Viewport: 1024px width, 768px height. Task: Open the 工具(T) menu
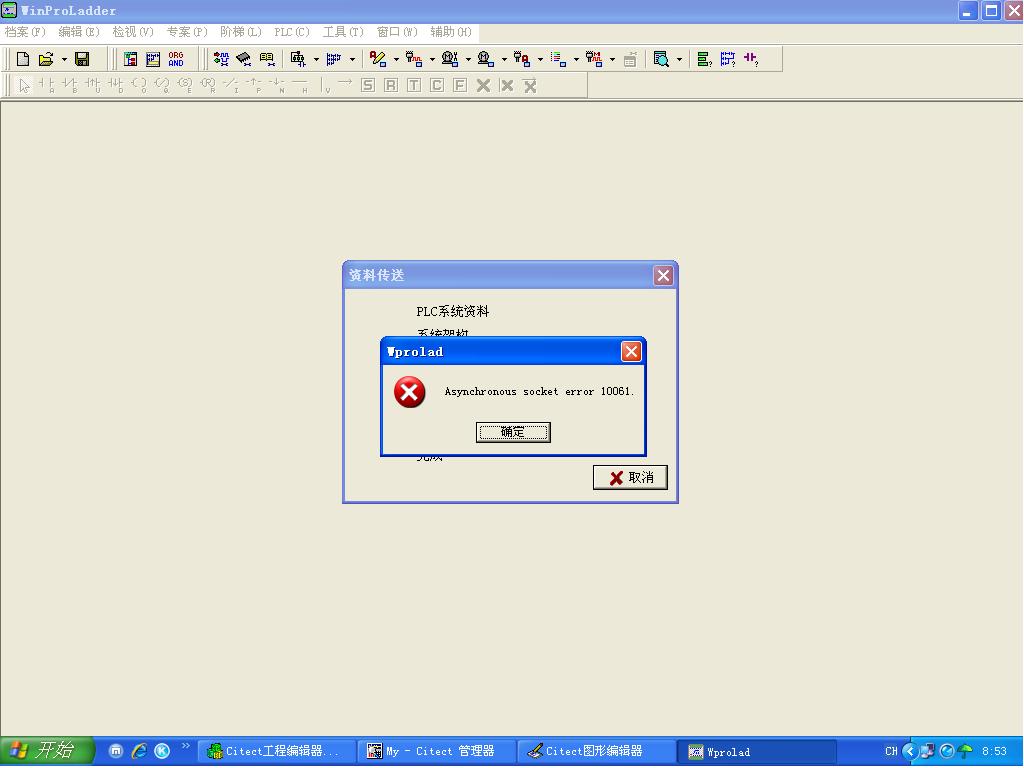click(343, 32)
